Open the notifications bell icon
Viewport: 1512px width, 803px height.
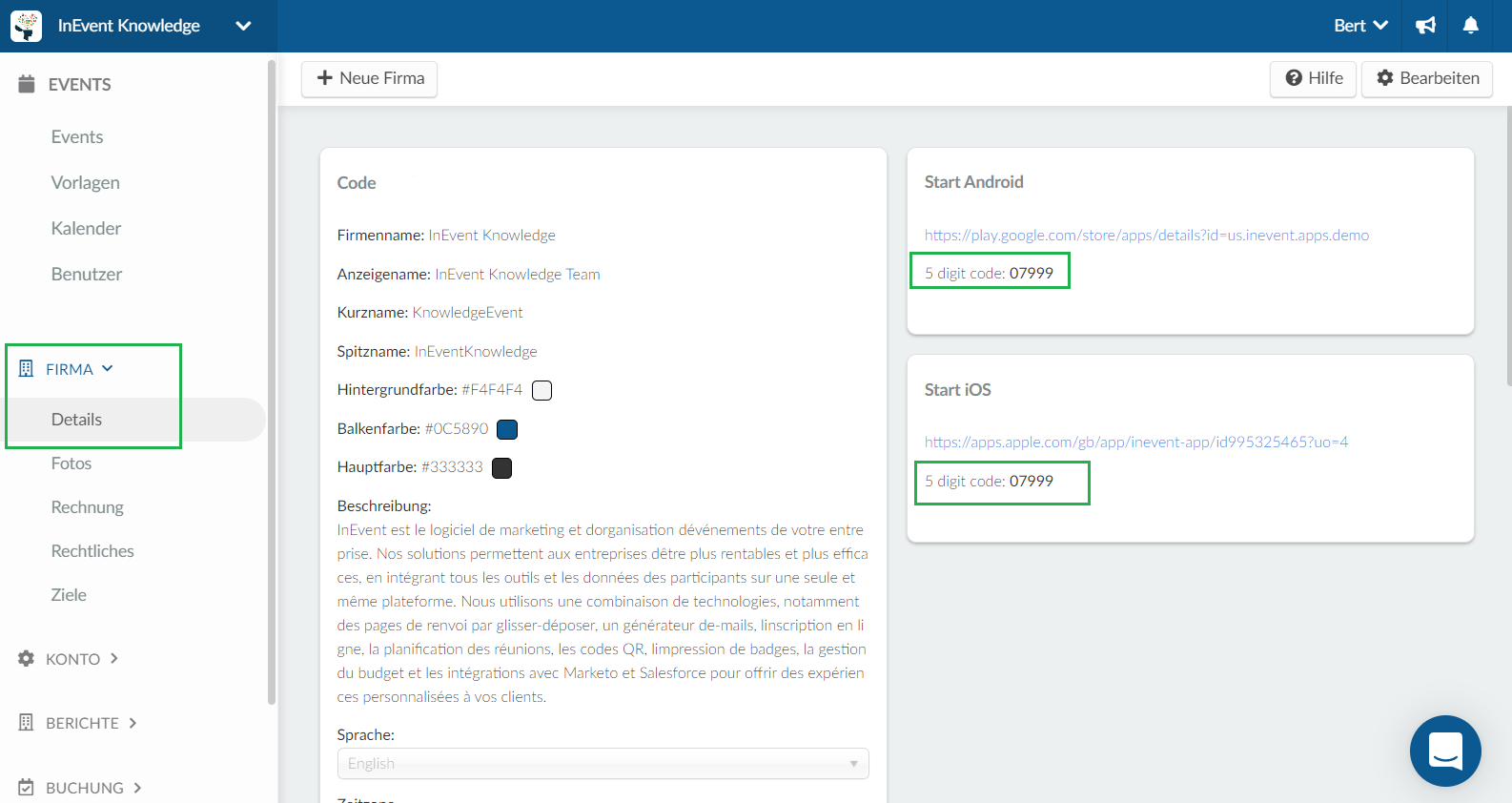point(1471,26)
